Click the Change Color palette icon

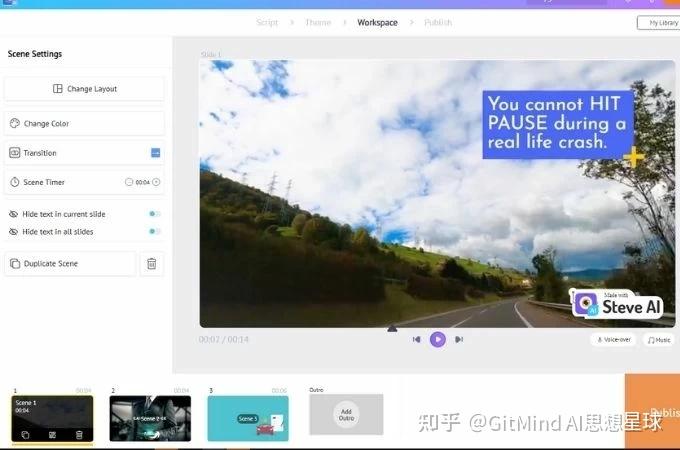tap(15, 124)
